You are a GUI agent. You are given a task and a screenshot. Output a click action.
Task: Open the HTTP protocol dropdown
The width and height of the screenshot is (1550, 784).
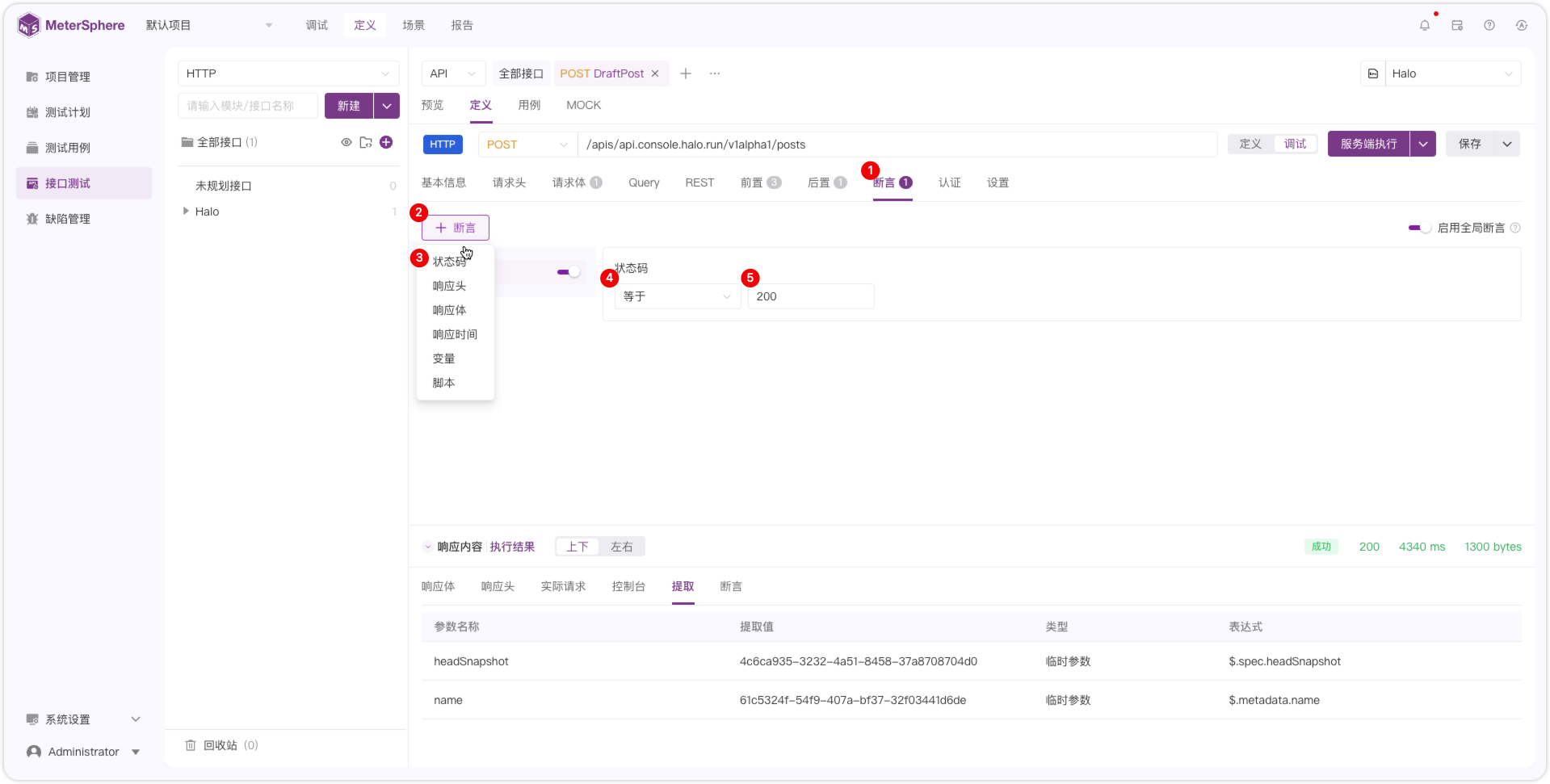tap(288, 73)
